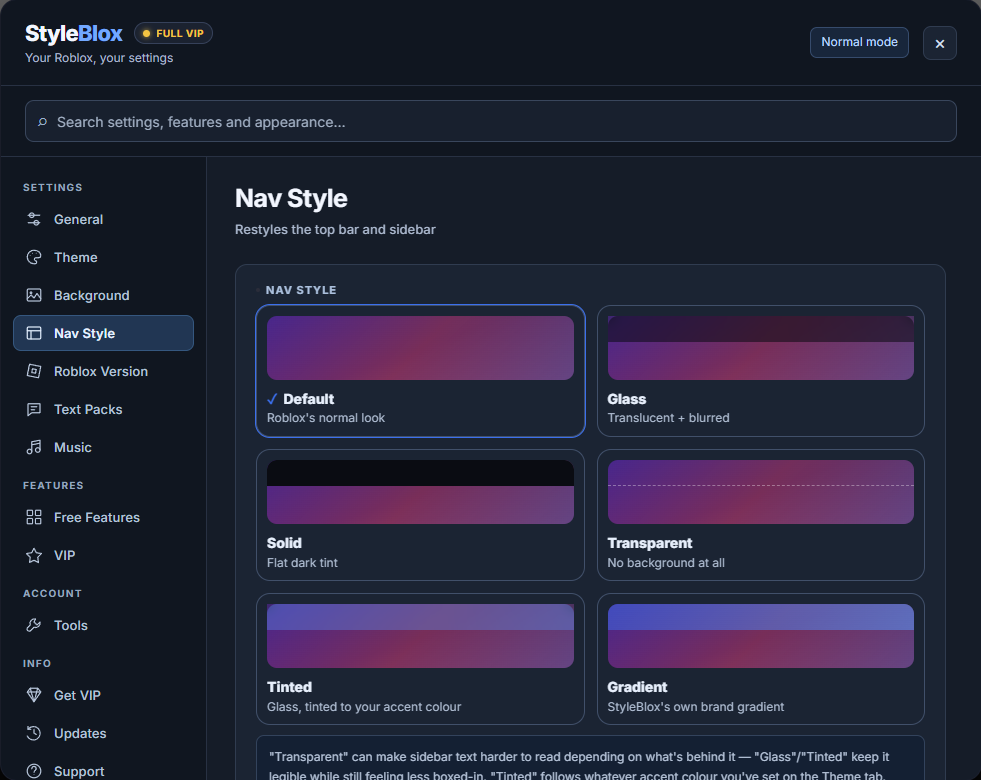Click the 'No background at all' description
Screen dimensions: 981x780
pos(666,562)
